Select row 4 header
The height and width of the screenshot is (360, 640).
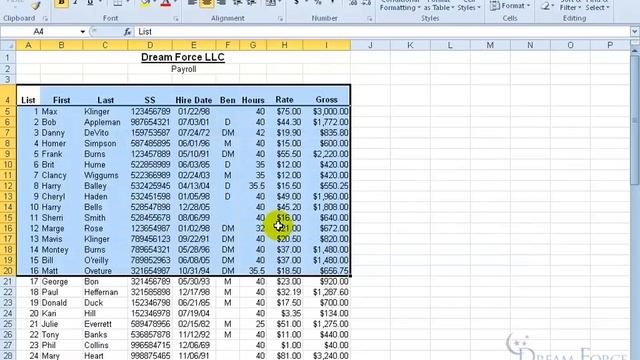8,95
